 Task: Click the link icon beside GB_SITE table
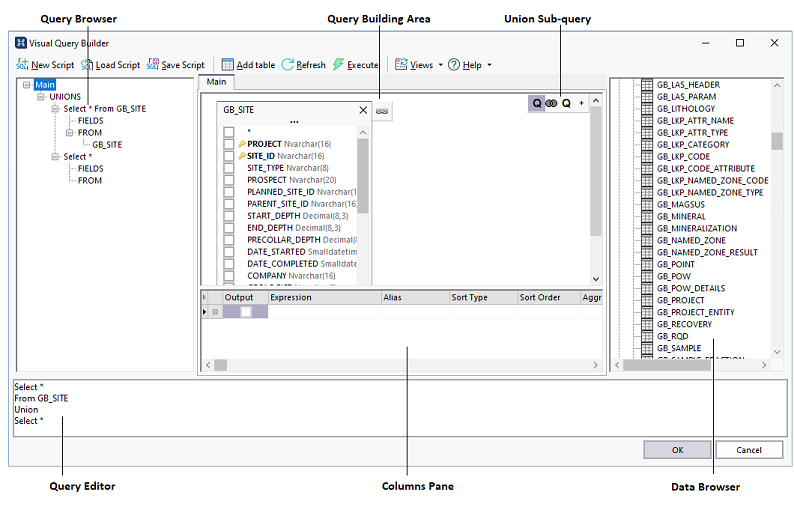(x=382, y=111)
